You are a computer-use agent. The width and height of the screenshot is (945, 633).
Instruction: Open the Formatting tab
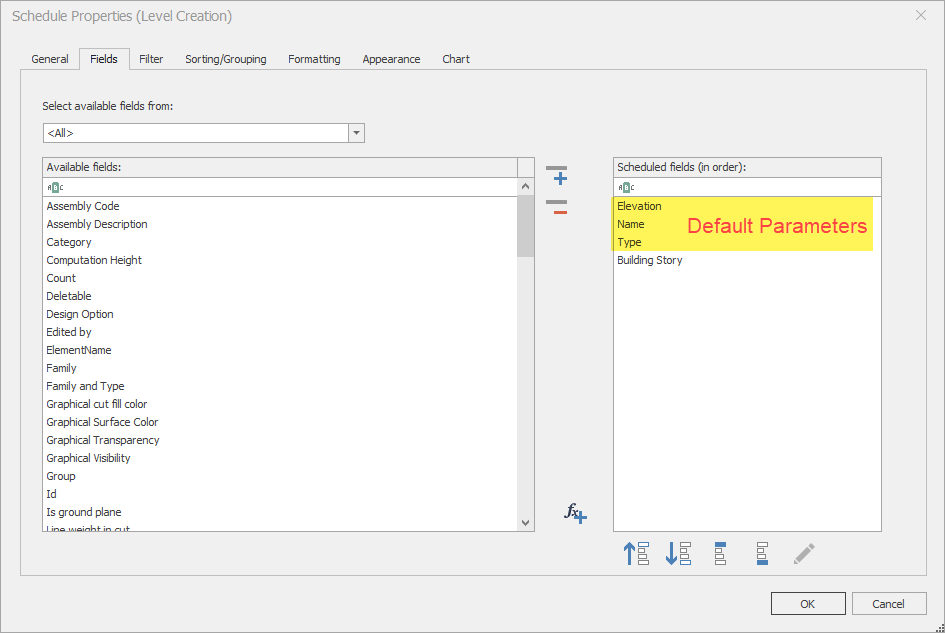(314, 59)
